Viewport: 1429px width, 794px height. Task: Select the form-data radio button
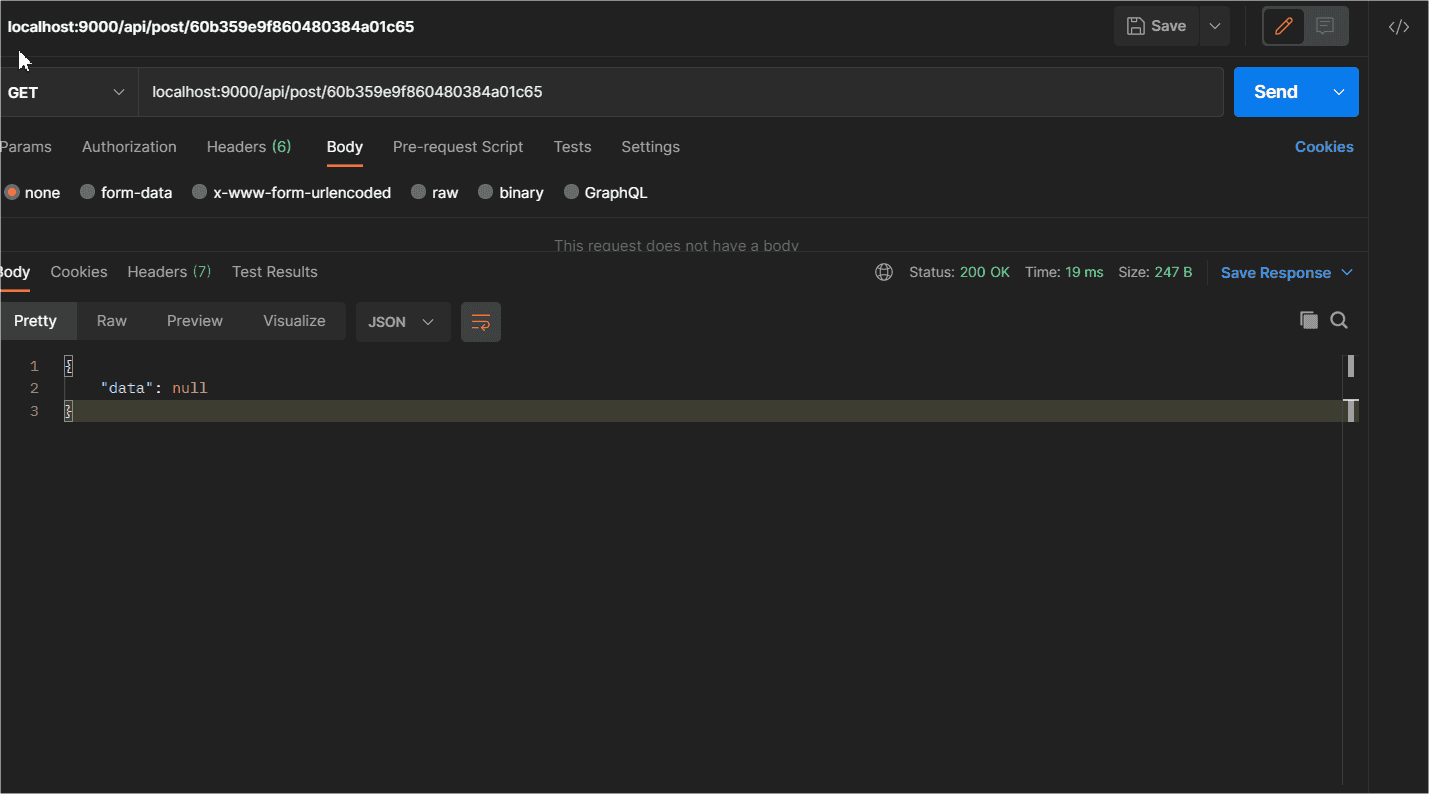(x=88, y=192)
